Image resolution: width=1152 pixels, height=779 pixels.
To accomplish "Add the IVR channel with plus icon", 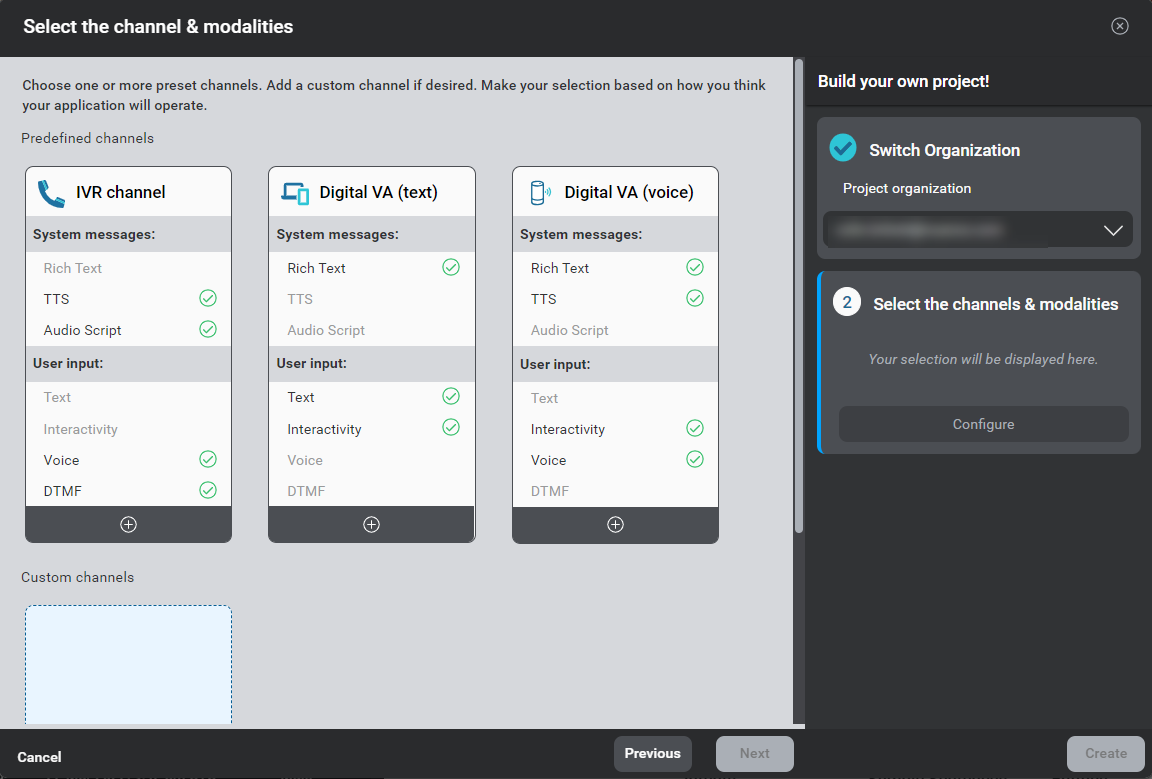I will 128,525.
